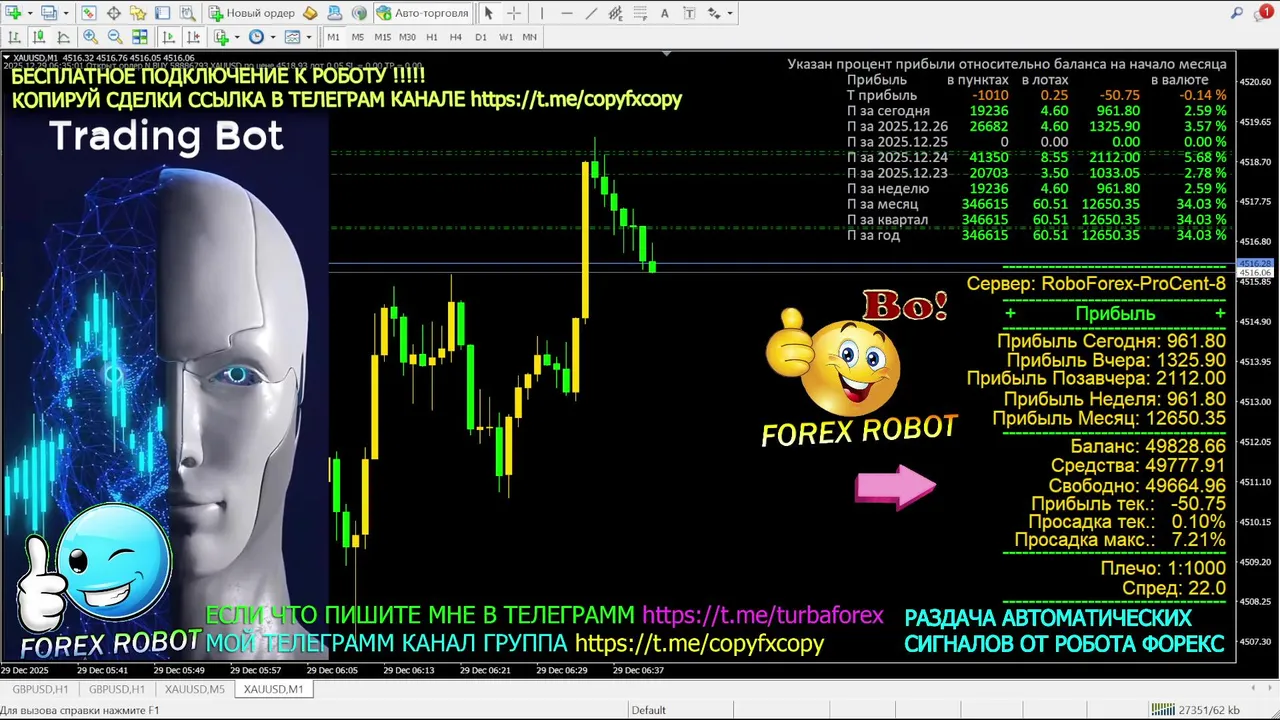Open the Strategy Tester icon
This screenshot has width=1280, height=720.
[x=187, y=13]
